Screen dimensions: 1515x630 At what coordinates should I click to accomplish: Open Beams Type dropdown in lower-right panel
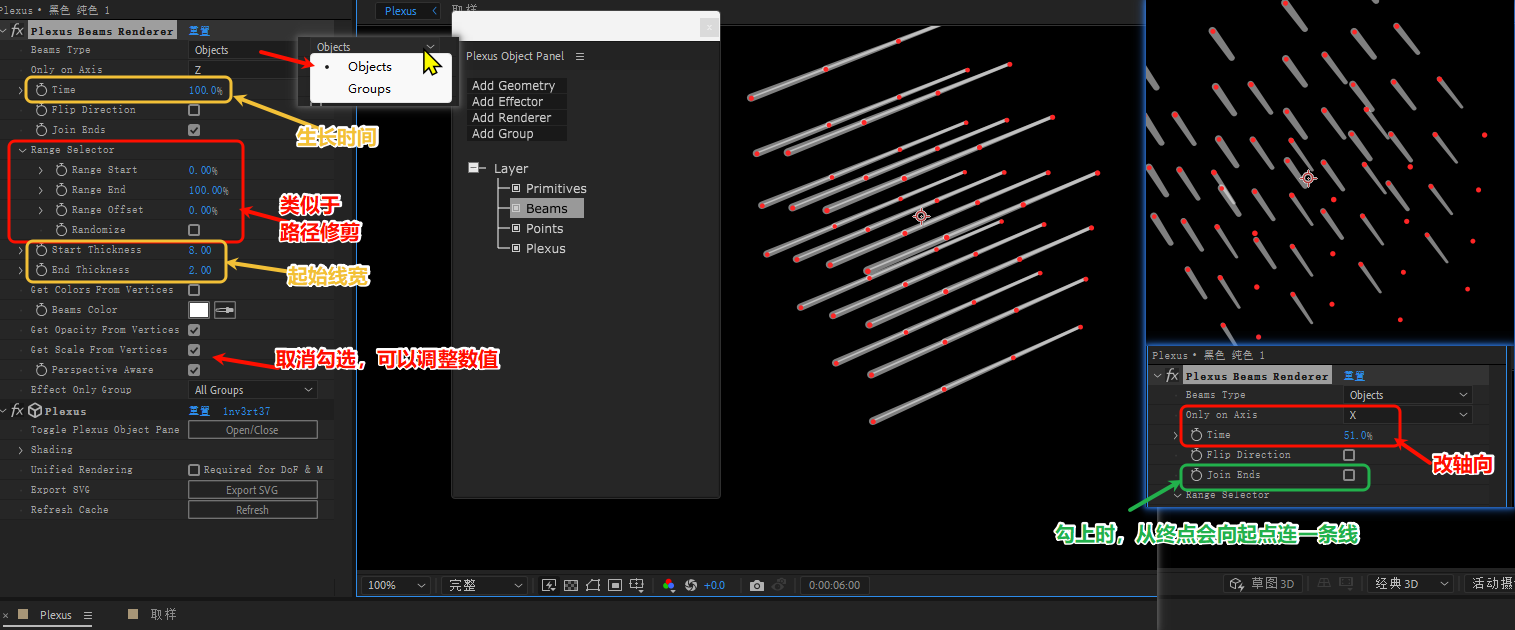[1408, 395]
